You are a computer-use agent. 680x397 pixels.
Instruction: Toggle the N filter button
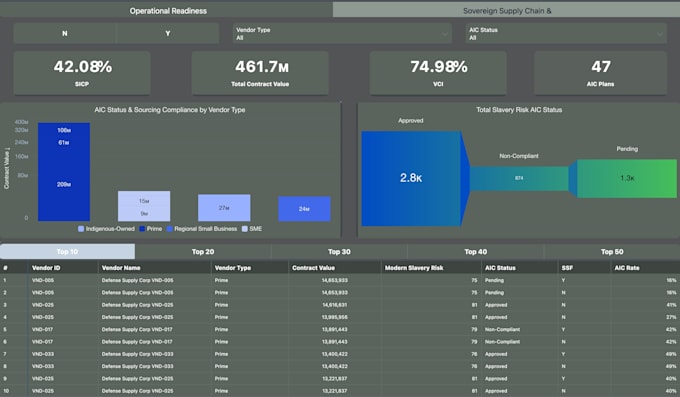click(x=65, y=33)
